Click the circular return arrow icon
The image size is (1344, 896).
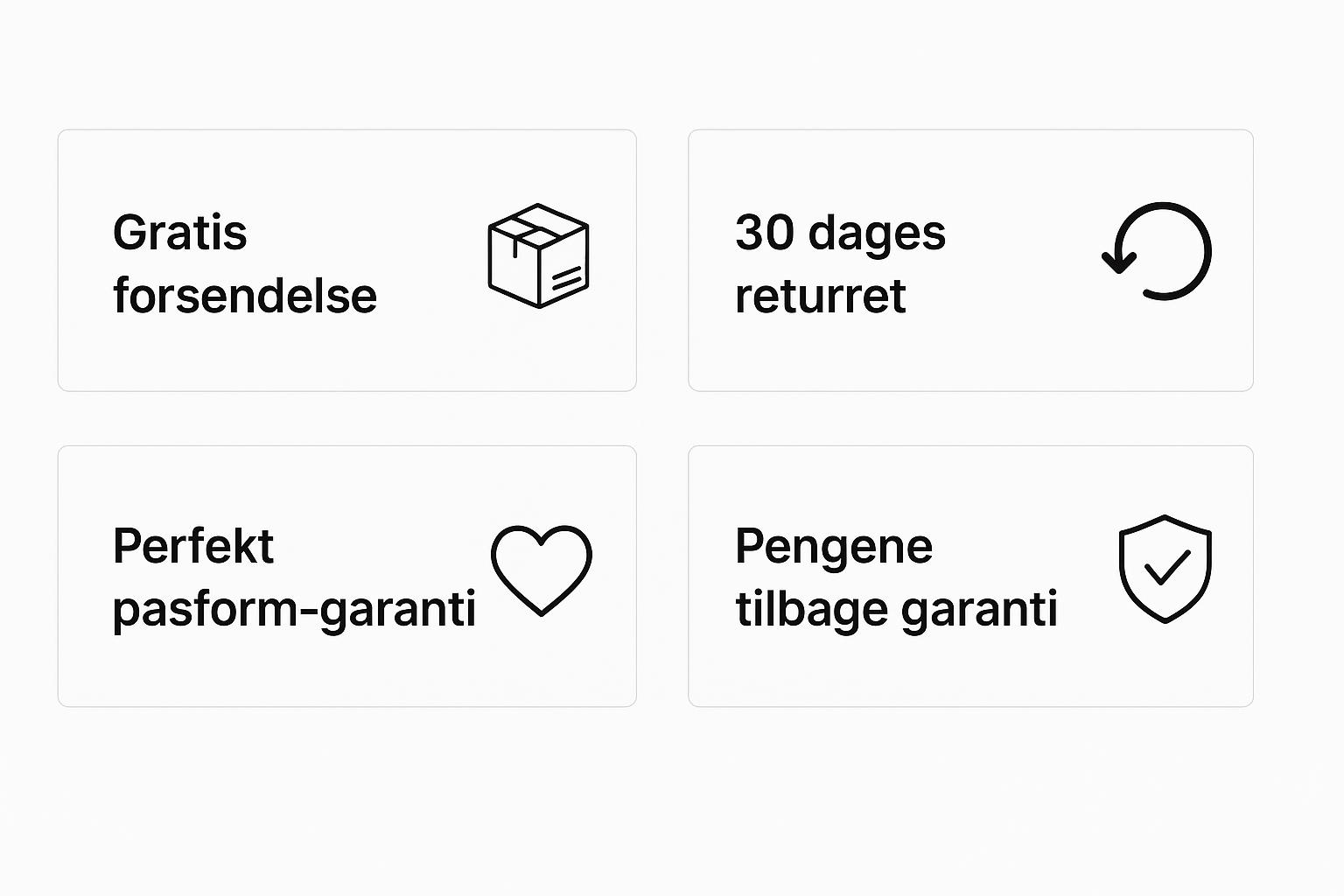coord(1157,251)
